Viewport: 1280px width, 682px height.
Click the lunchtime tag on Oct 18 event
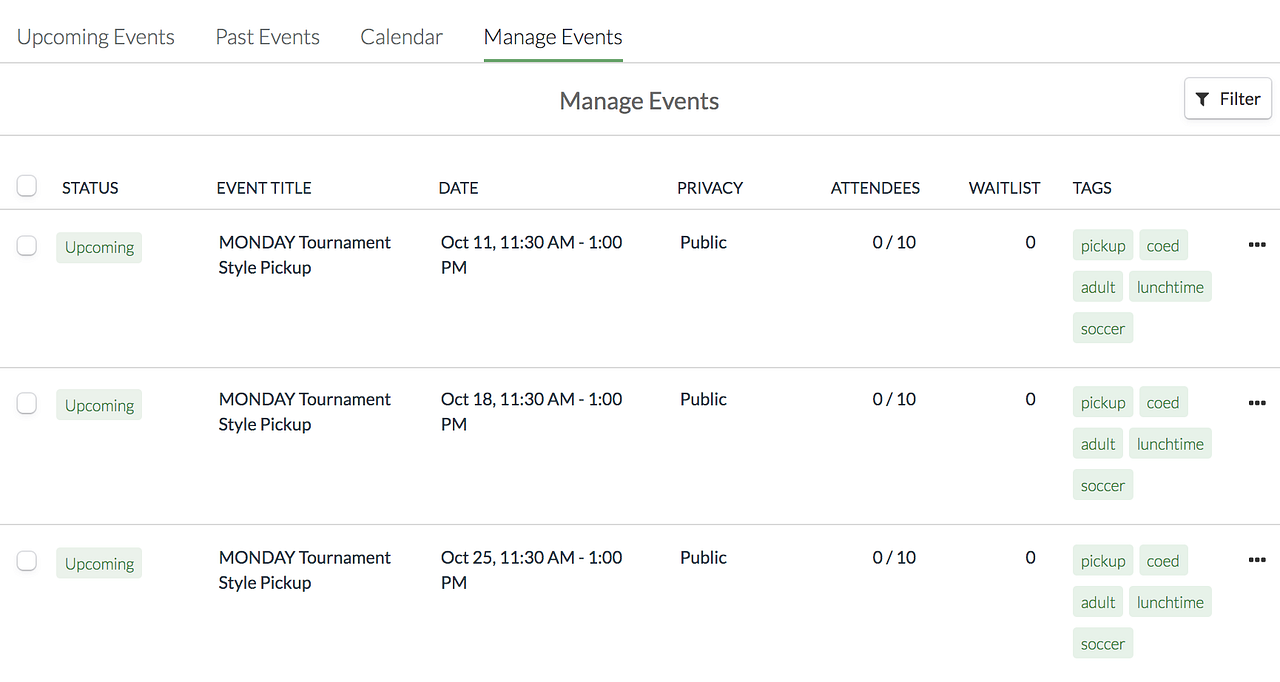[1170, 444]
